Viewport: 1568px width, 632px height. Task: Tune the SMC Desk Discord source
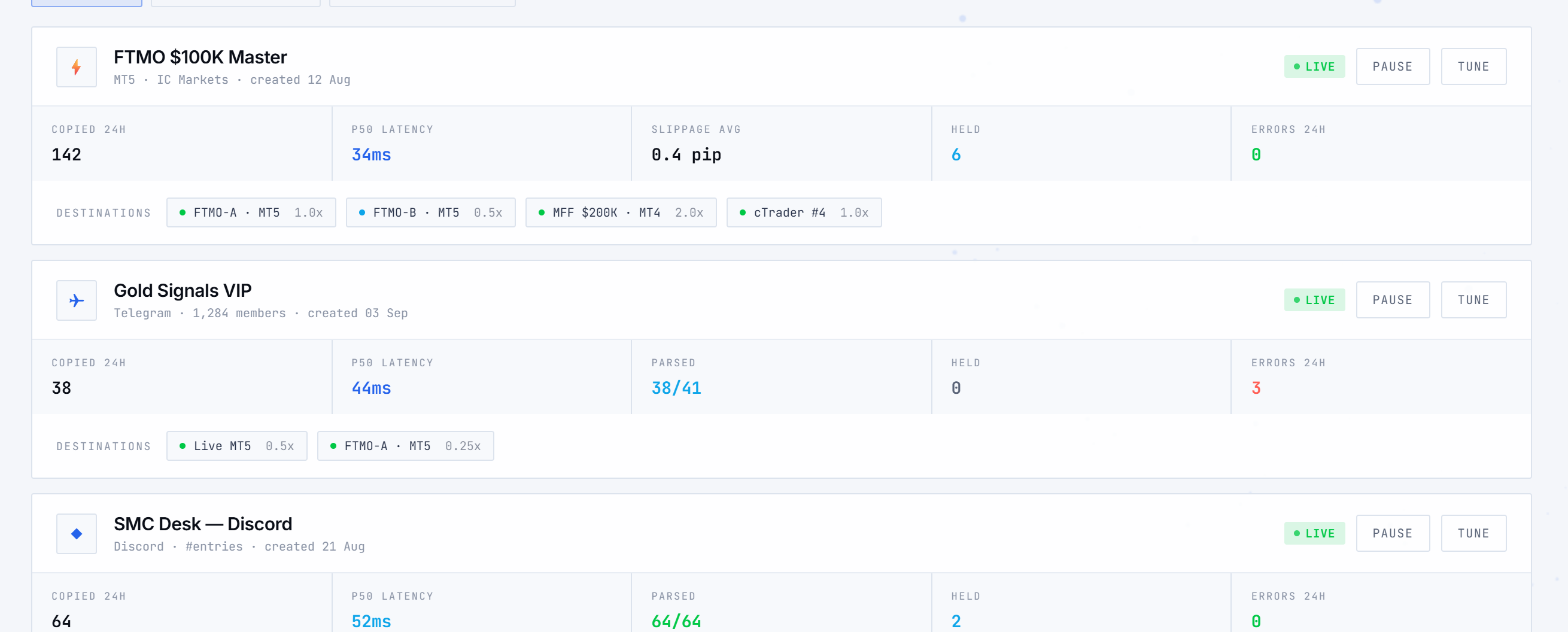(1473, 533)
